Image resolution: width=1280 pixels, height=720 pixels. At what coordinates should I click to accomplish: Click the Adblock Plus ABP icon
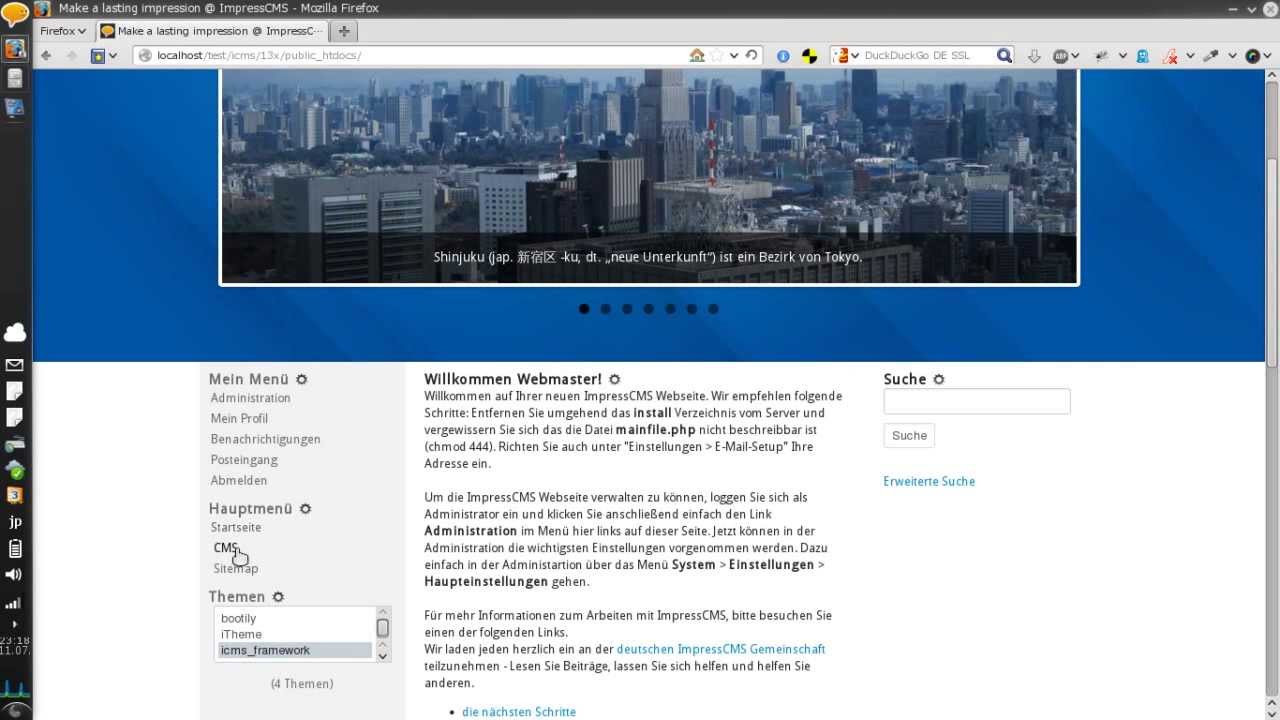coord(1061,56)
